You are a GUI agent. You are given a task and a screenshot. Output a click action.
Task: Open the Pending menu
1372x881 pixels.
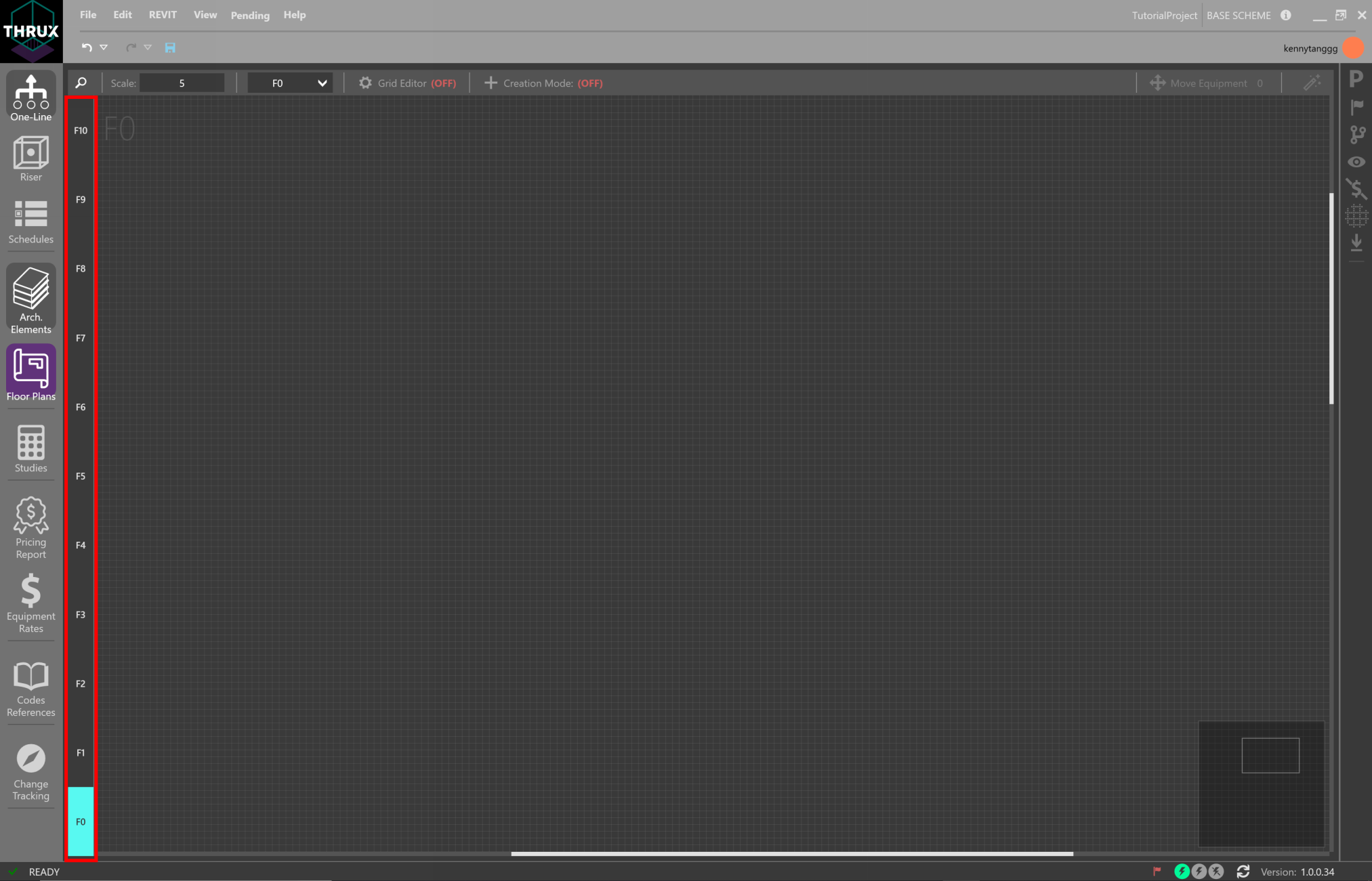coord(250,15)
